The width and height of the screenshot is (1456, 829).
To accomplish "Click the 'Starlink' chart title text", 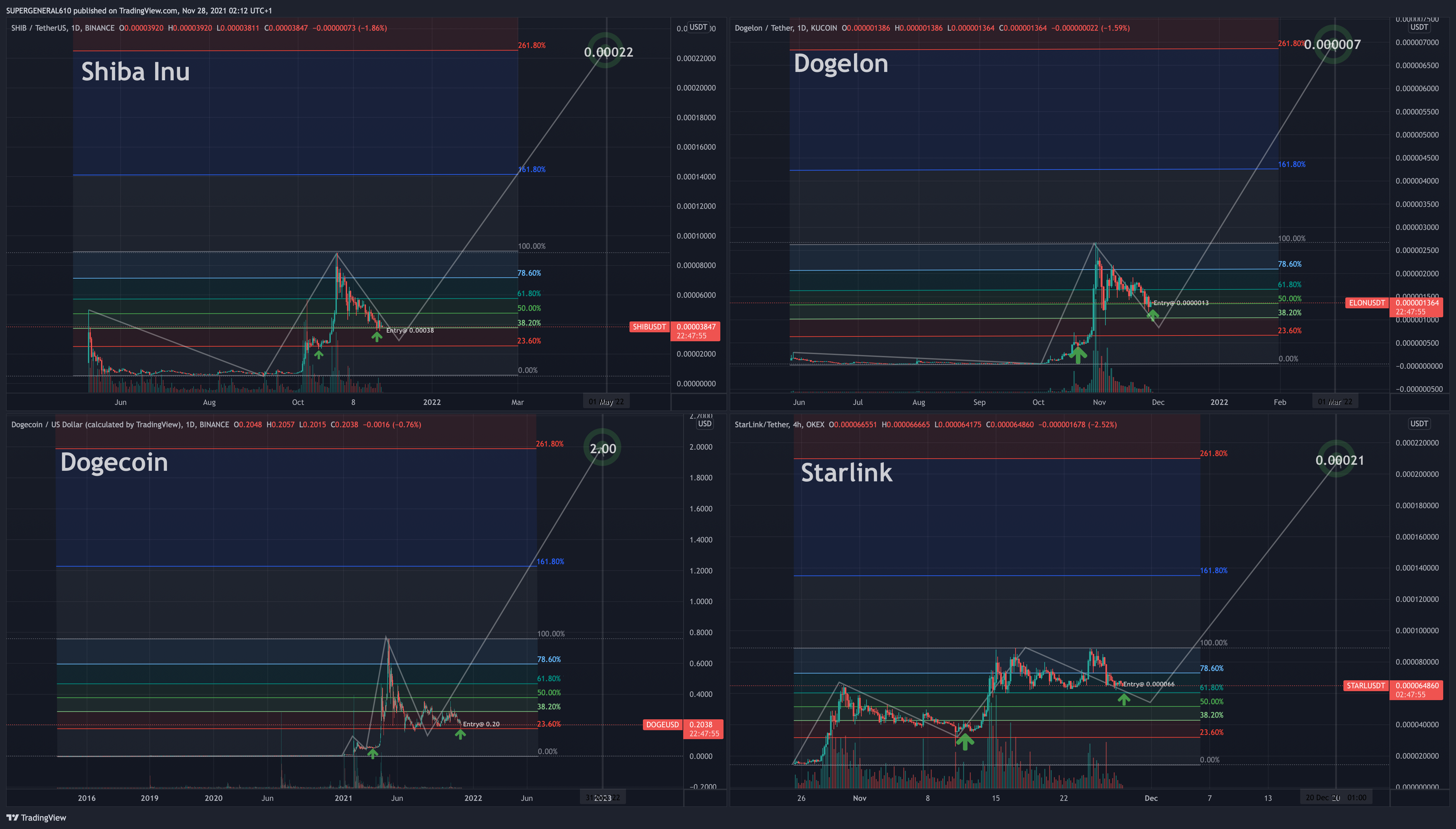I will 847,473.
